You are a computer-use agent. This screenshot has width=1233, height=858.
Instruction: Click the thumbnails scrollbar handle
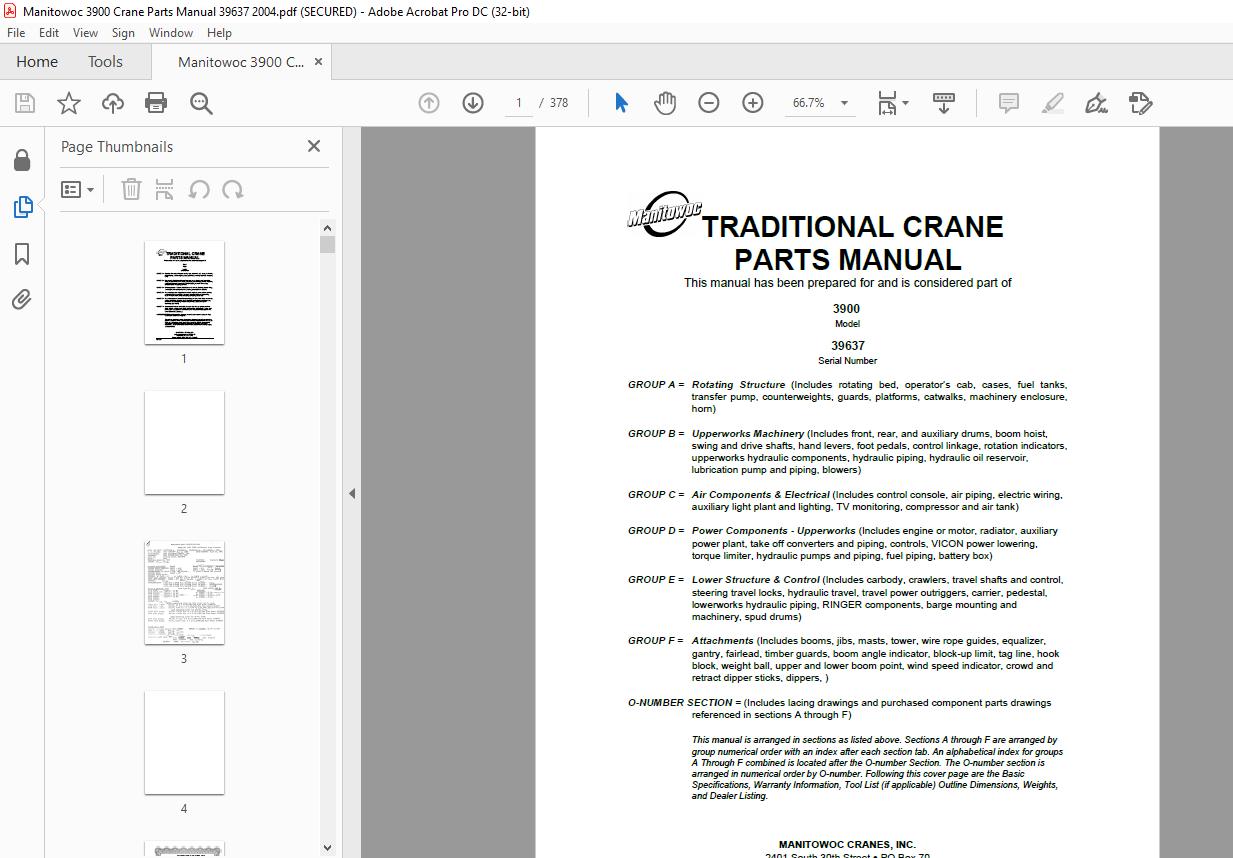tap(327, 245)
